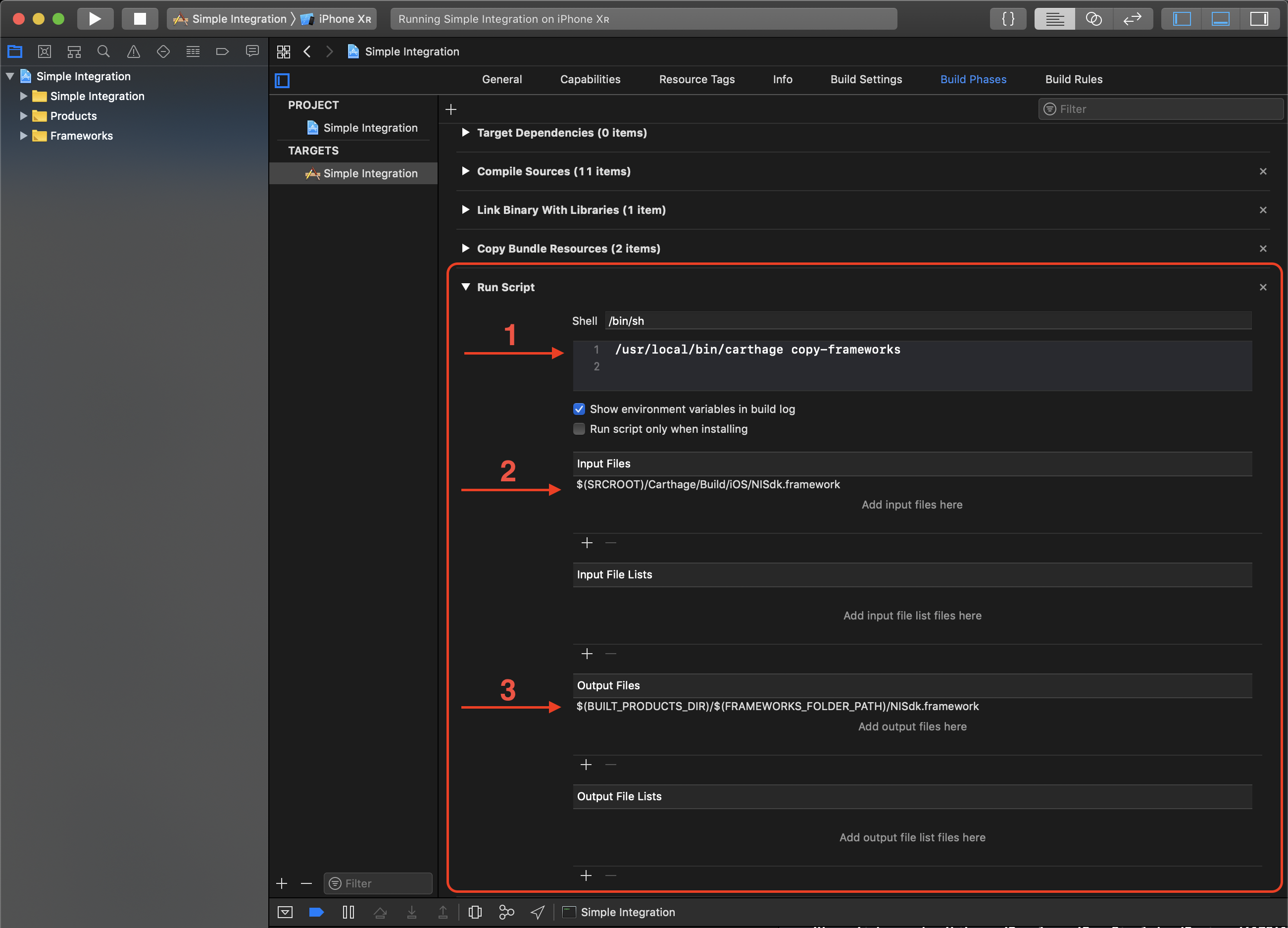Show the Debug navigator icon
Screen dimensions: 1288x928
coord(193,52)
